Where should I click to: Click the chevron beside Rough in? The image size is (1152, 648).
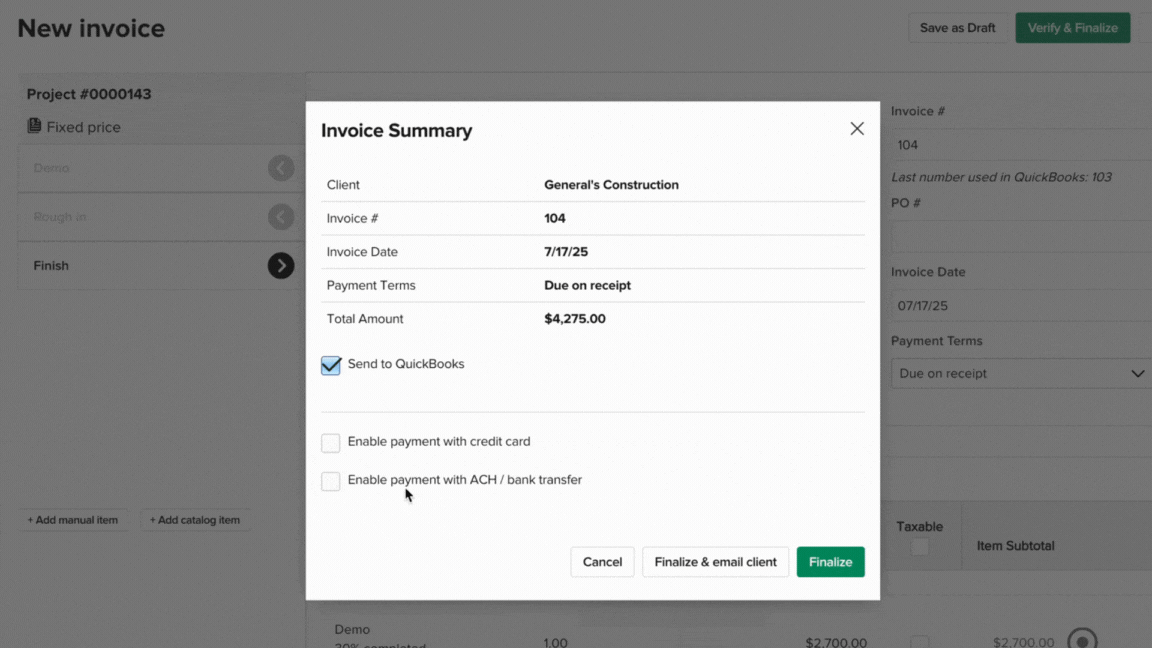click(281, 216)
